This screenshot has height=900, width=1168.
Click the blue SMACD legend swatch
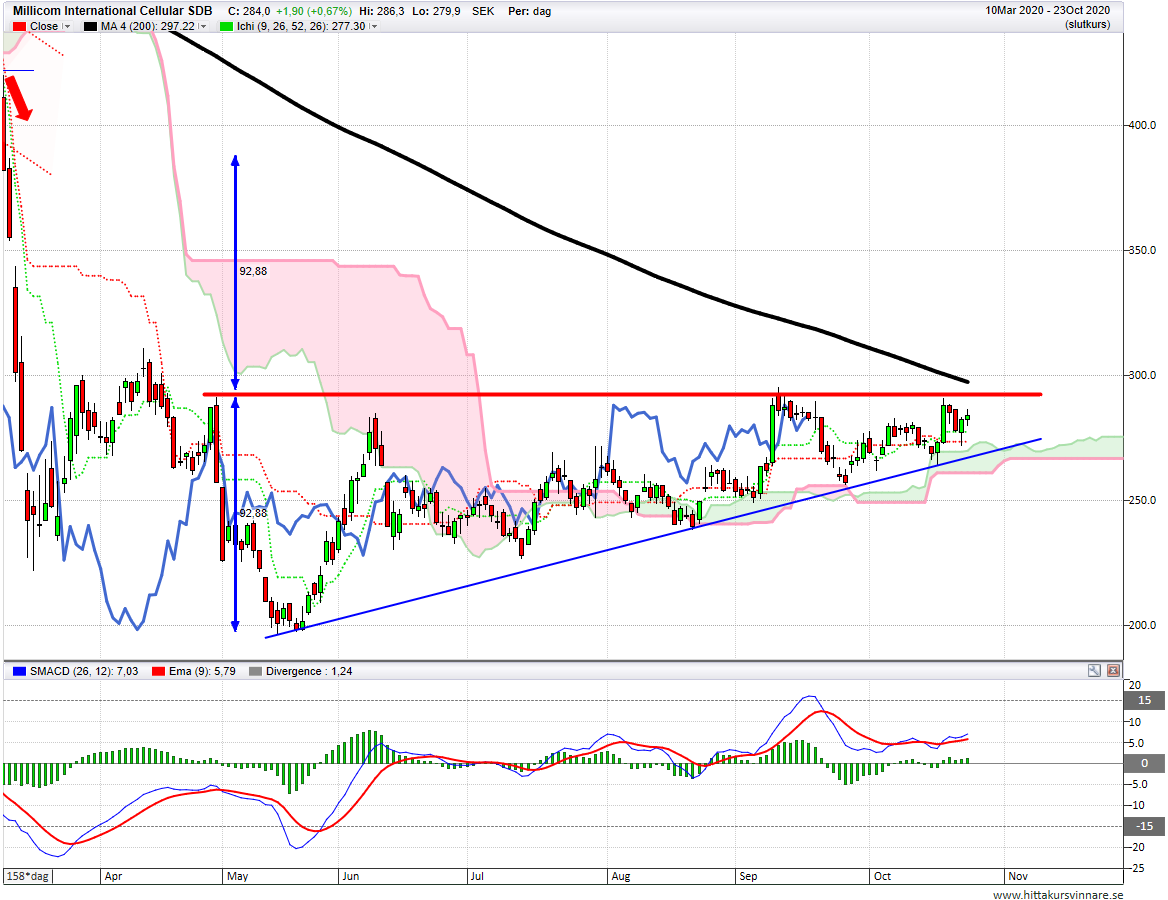tap(19, 671)
